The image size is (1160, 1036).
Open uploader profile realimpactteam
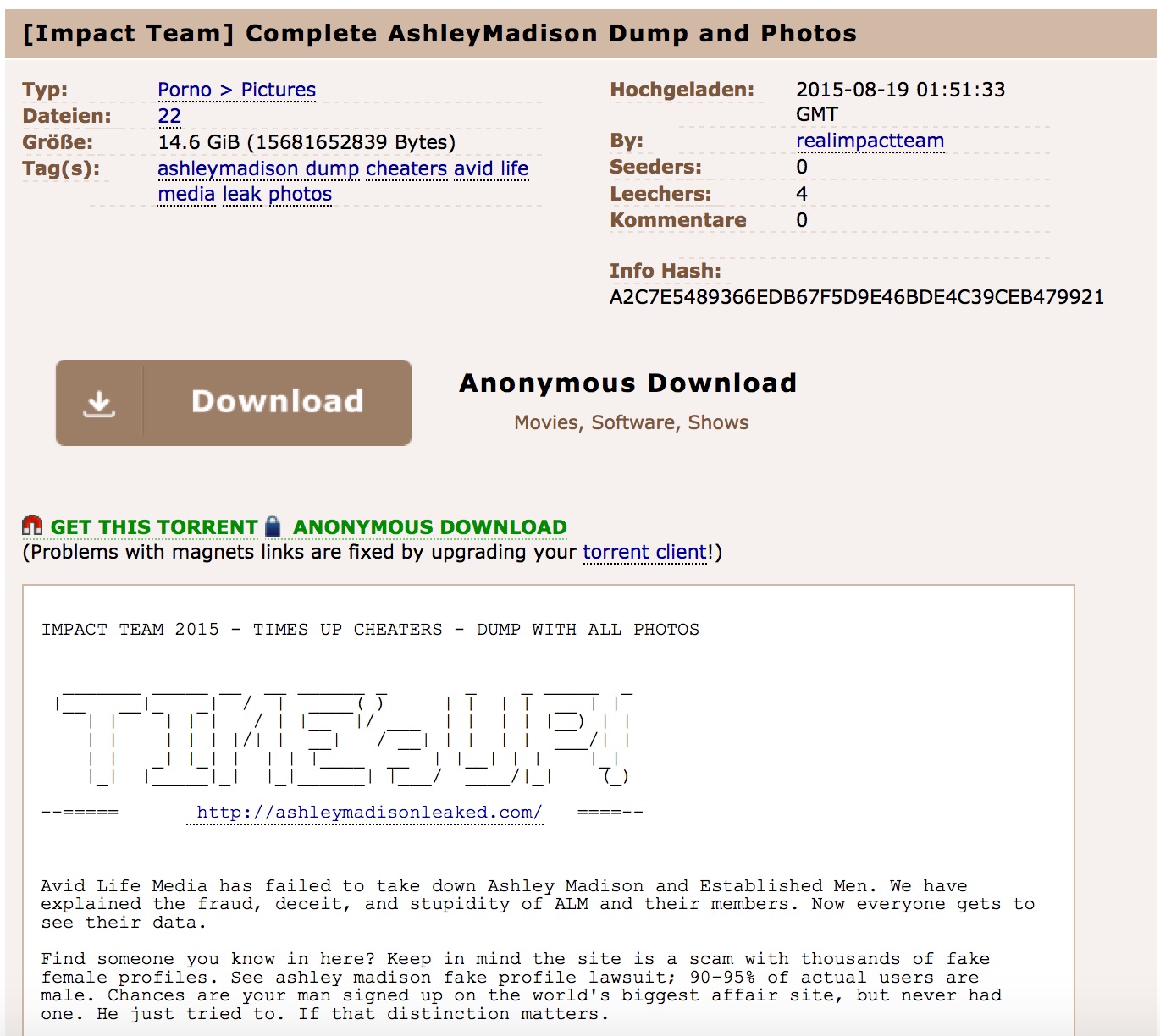870,141
